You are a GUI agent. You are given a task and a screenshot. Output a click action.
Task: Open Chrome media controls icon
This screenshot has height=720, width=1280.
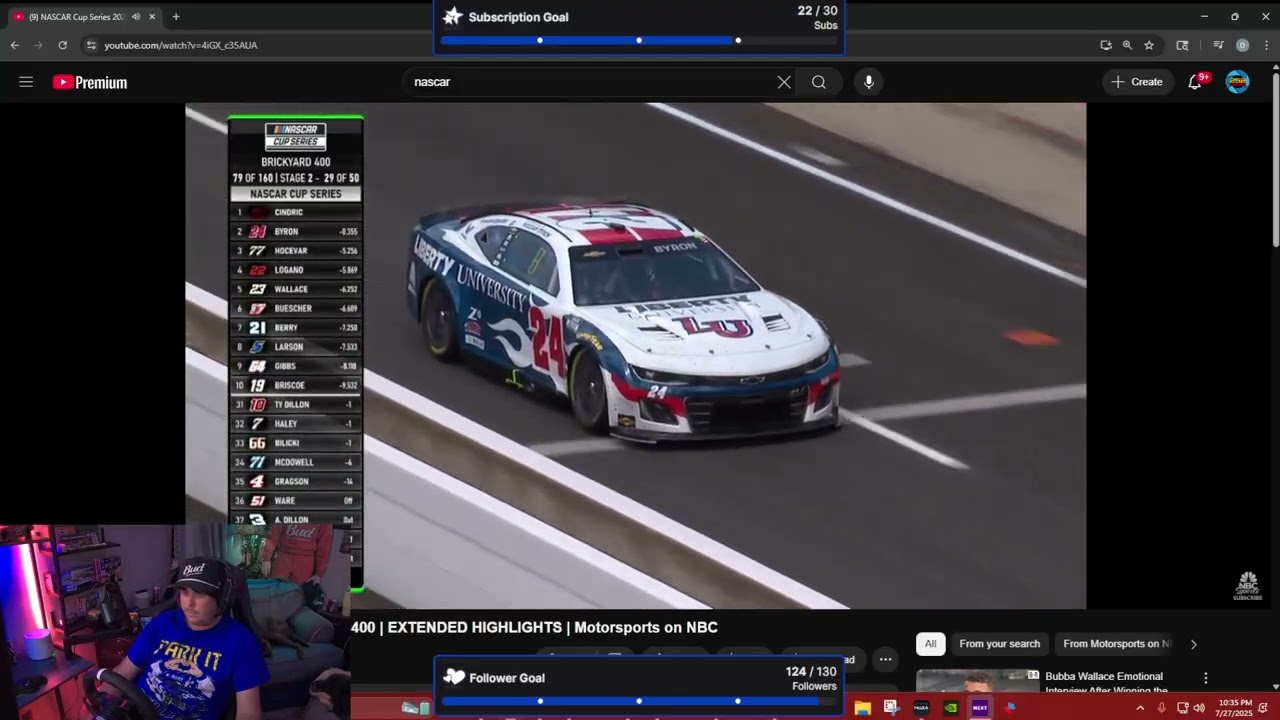(1218, 45)
